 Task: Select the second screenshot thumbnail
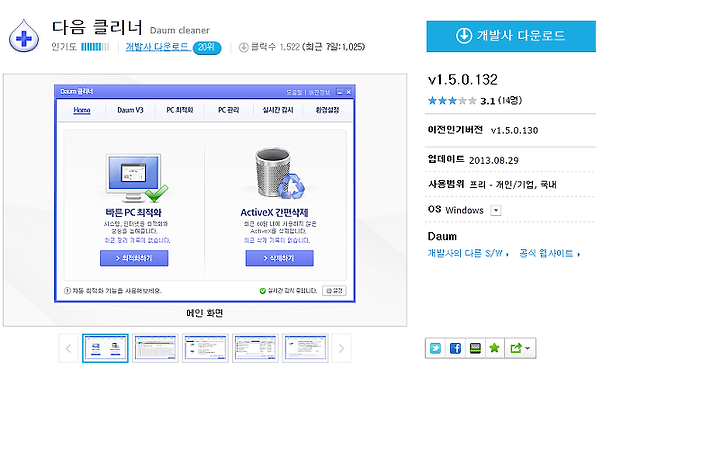point(155,348)
